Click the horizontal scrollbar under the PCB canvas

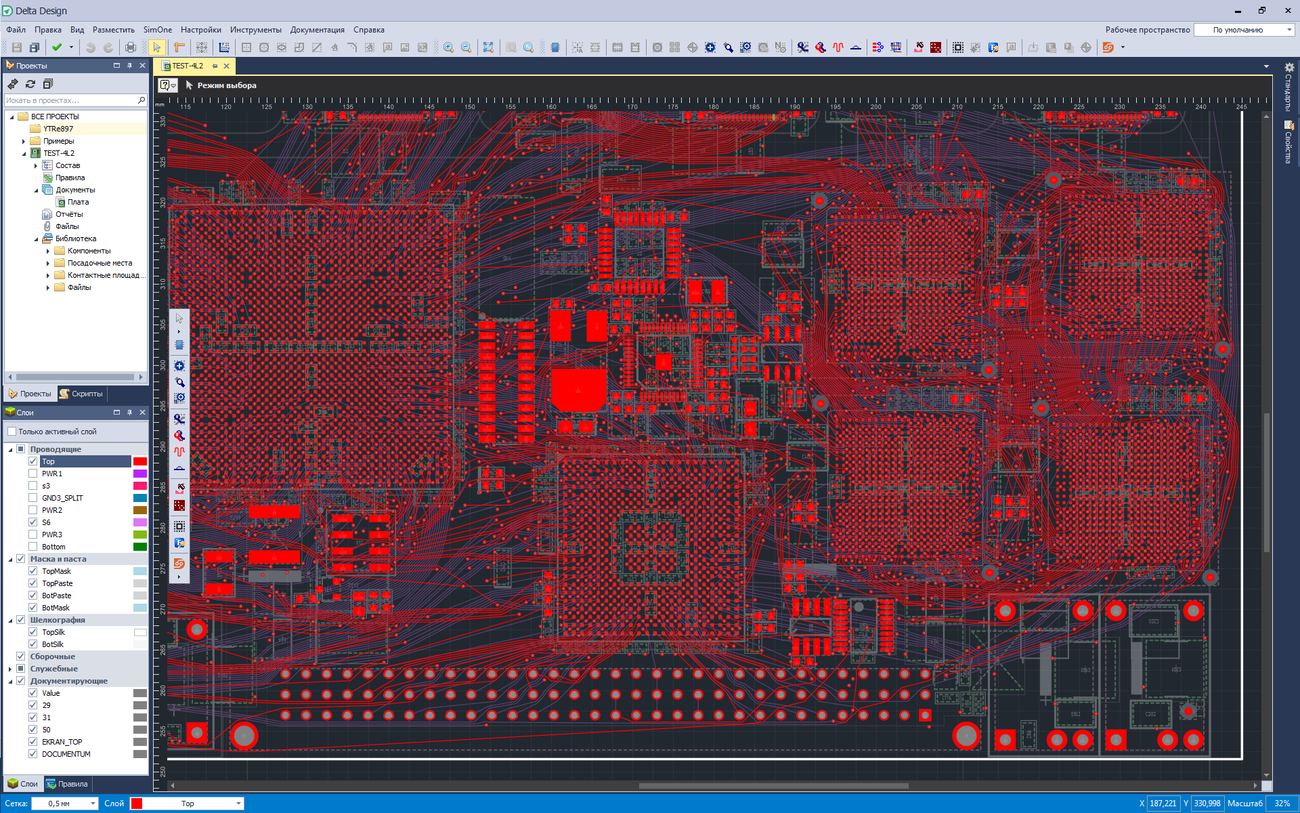coord(772,786)
